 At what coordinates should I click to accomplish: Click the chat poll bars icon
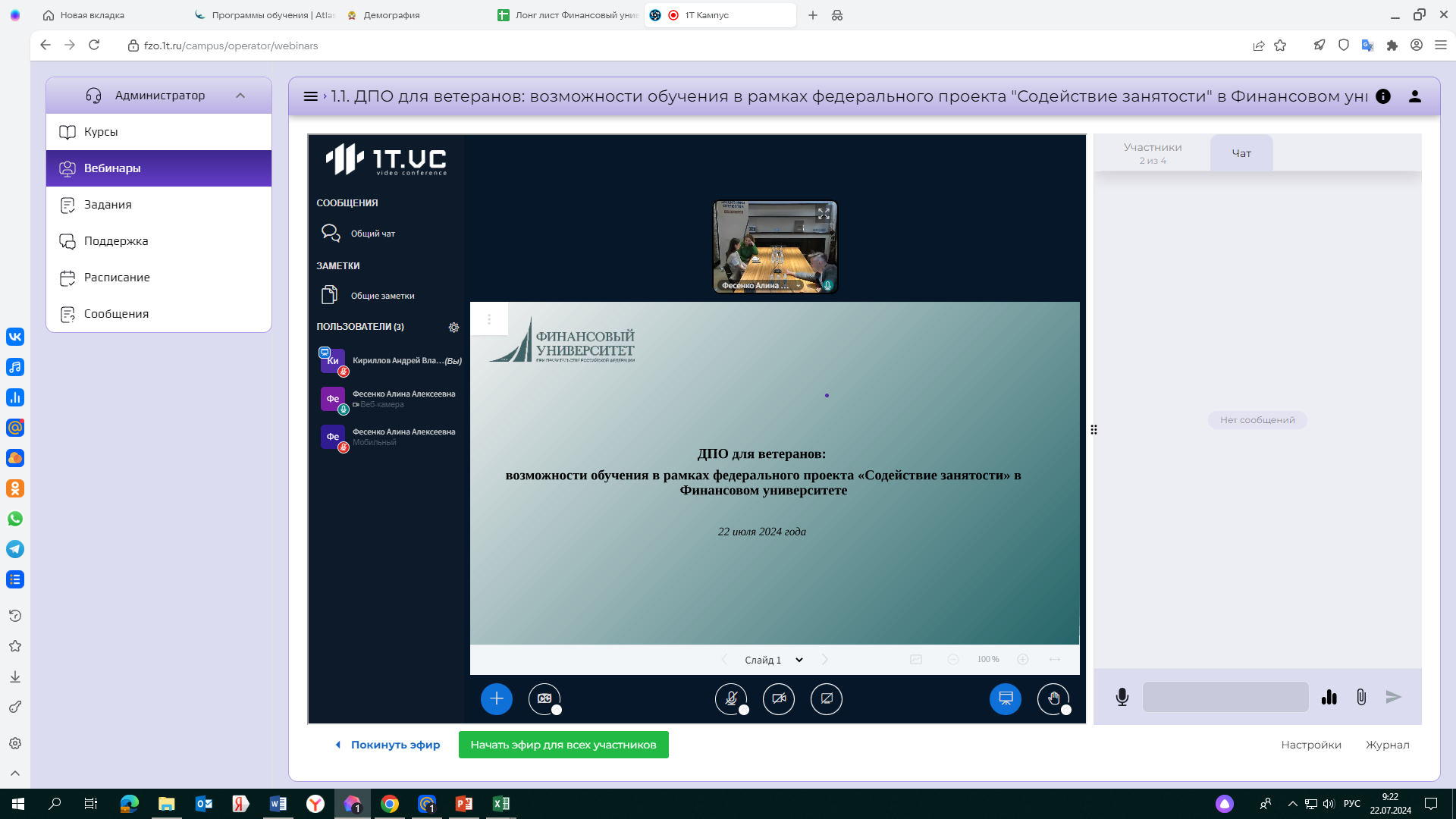coord(1329,697)
